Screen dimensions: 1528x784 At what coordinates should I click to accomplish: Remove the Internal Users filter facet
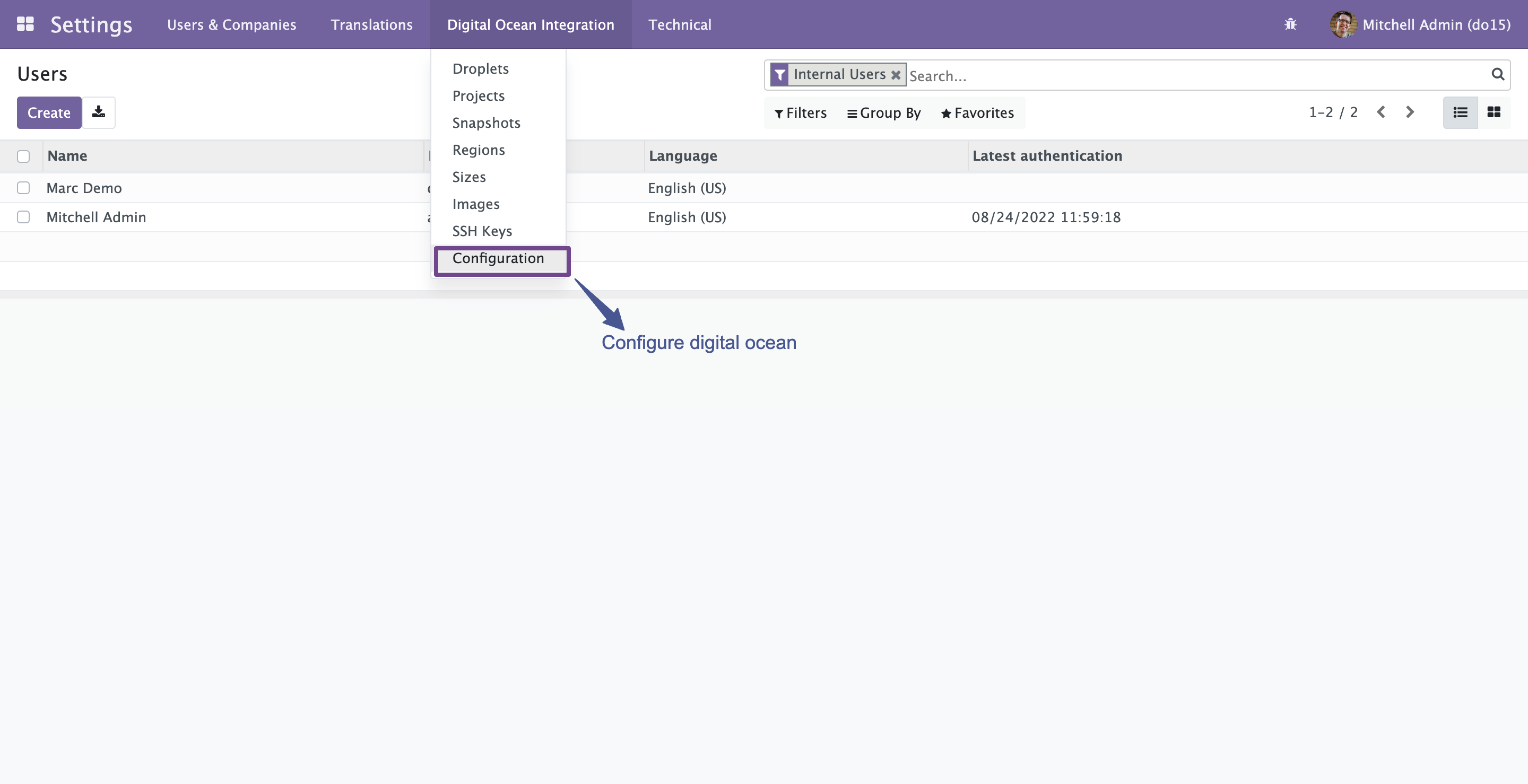pos(896,75)
